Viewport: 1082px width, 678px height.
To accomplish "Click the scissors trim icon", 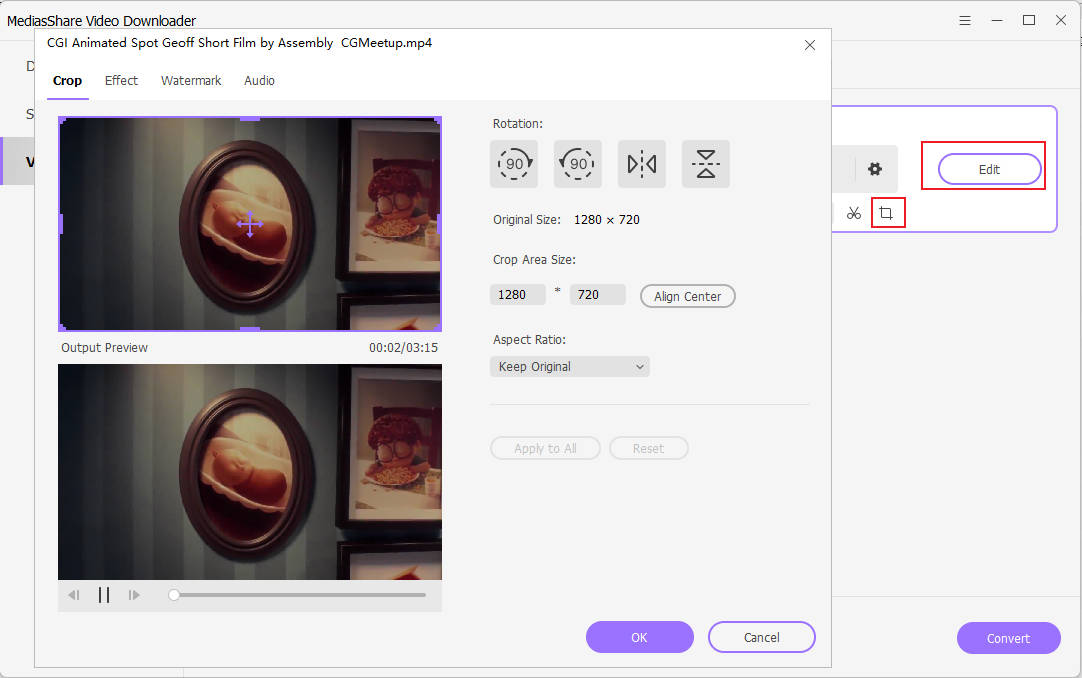I will pos(854,213).
